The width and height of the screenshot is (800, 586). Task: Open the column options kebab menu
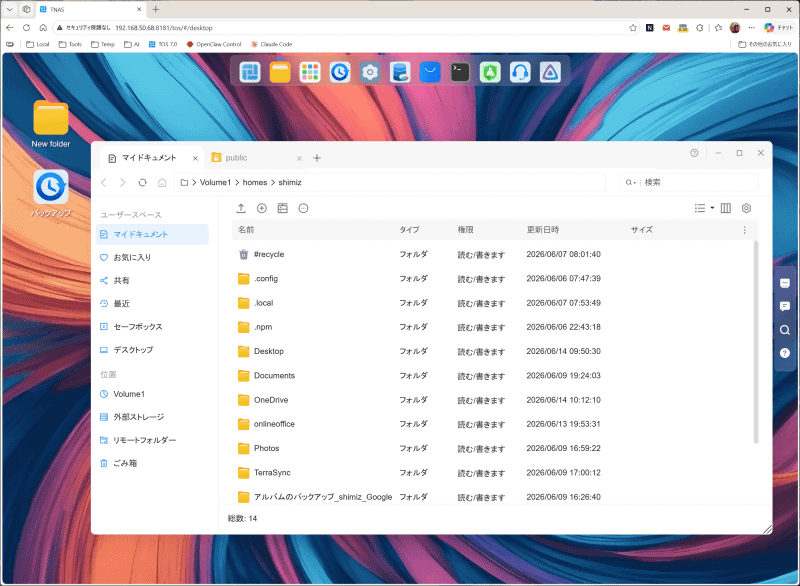[744, 230]
